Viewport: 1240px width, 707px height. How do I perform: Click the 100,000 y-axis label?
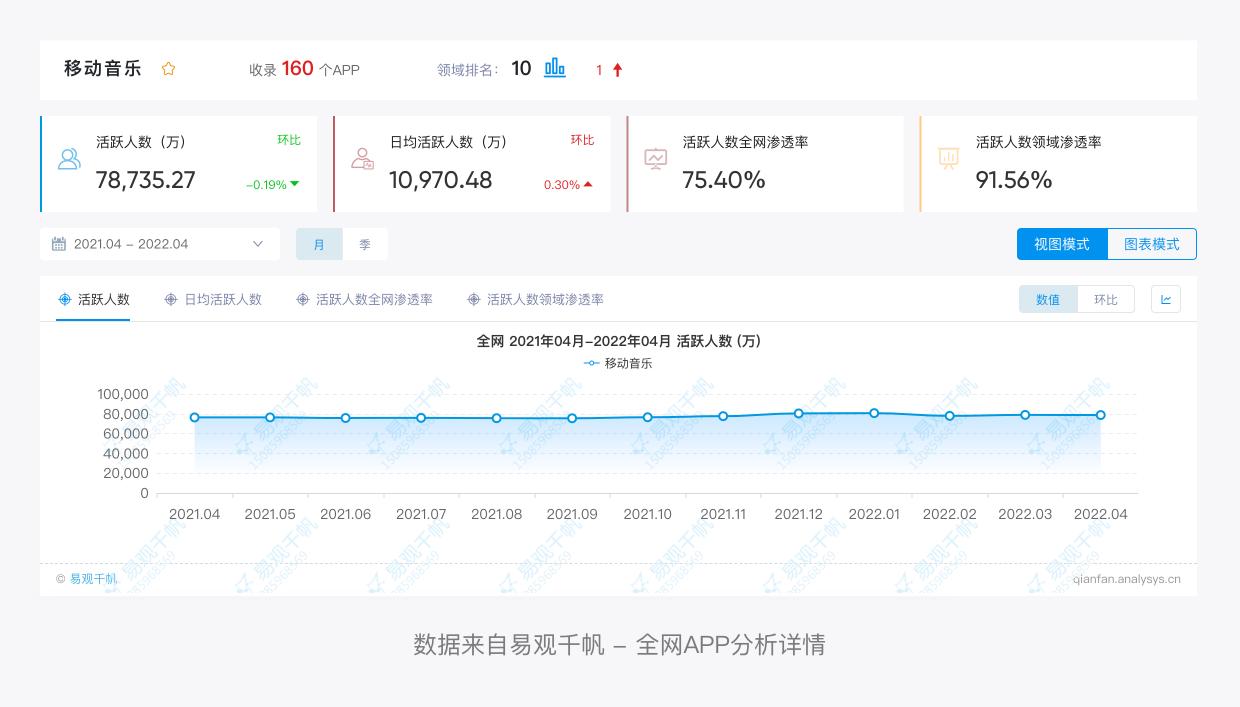123,394
